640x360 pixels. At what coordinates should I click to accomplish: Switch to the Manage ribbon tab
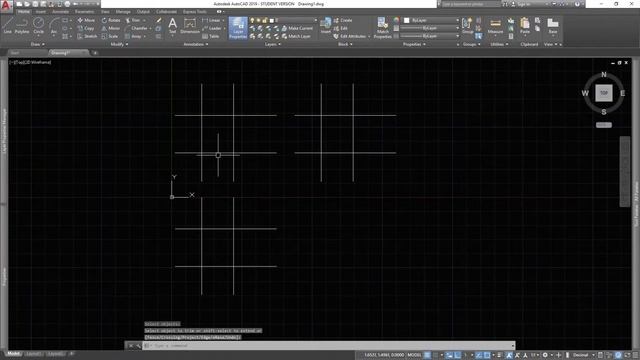click(x=123, y=11)
